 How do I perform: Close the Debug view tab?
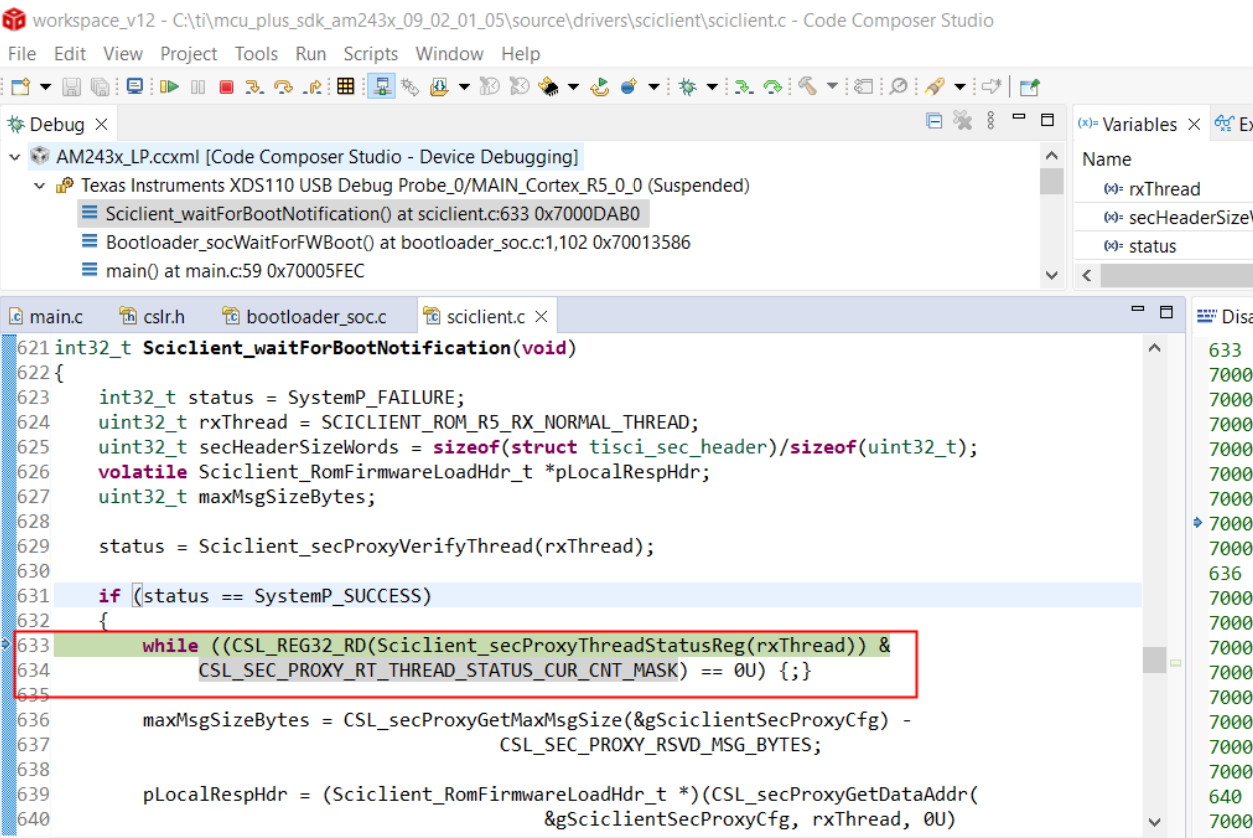101,124
